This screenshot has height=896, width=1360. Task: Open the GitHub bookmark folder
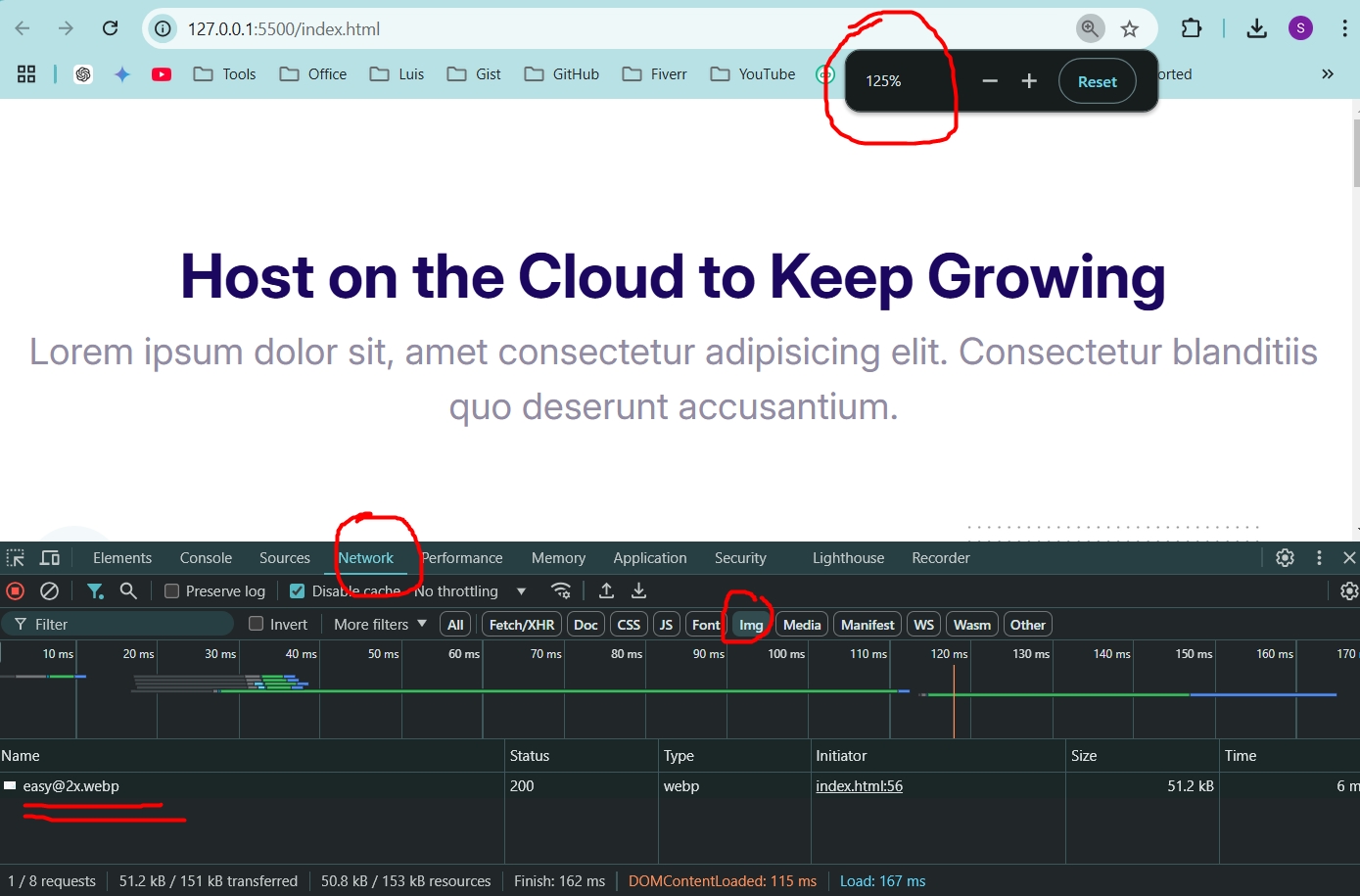click(562, 74)
